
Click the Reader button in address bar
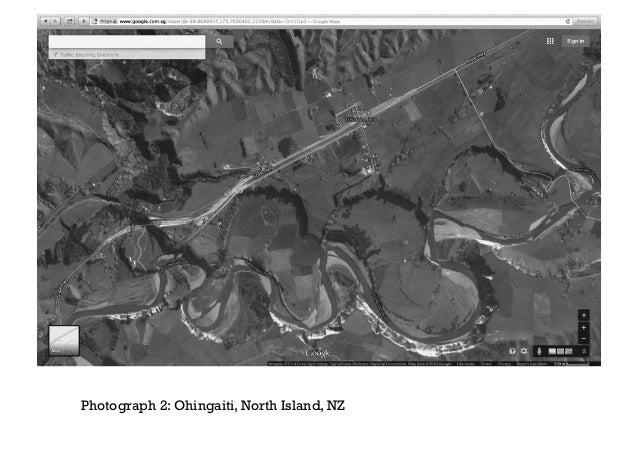point(585,21)
